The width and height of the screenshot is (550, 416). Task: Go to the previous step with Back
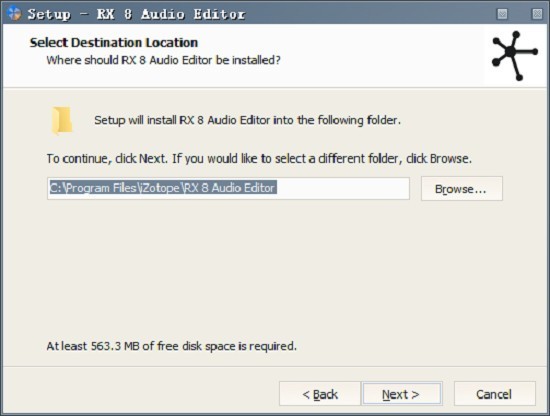point(320,394)
